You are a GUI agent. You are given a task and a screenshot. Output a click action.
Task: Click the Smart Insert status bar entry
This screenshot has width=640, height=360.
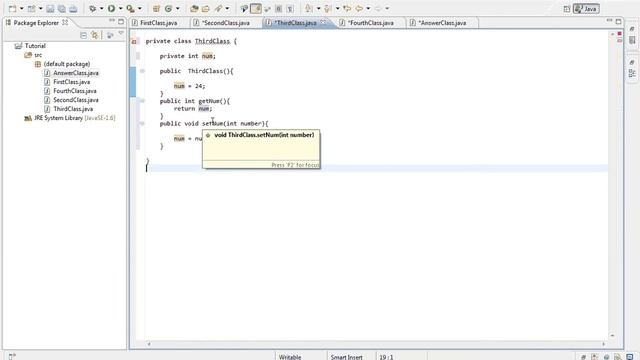point(346,357)
